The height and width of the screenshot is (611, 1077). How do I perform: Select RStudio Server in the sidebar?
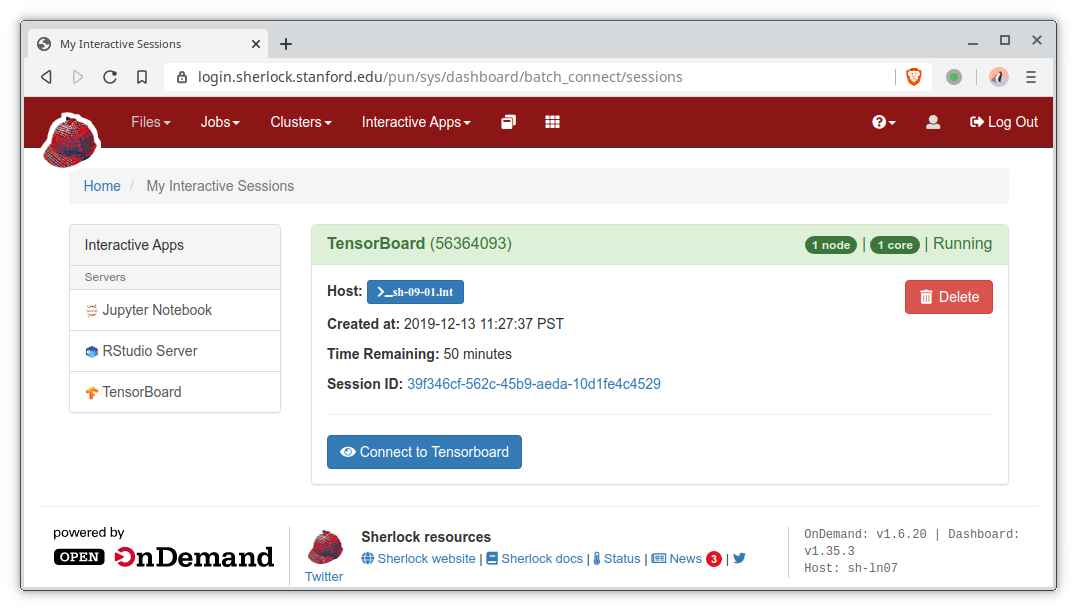(175, 351)
